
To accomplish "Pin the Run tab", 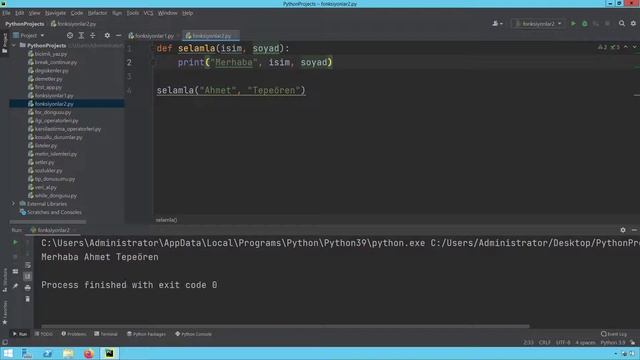I will 15,286.
